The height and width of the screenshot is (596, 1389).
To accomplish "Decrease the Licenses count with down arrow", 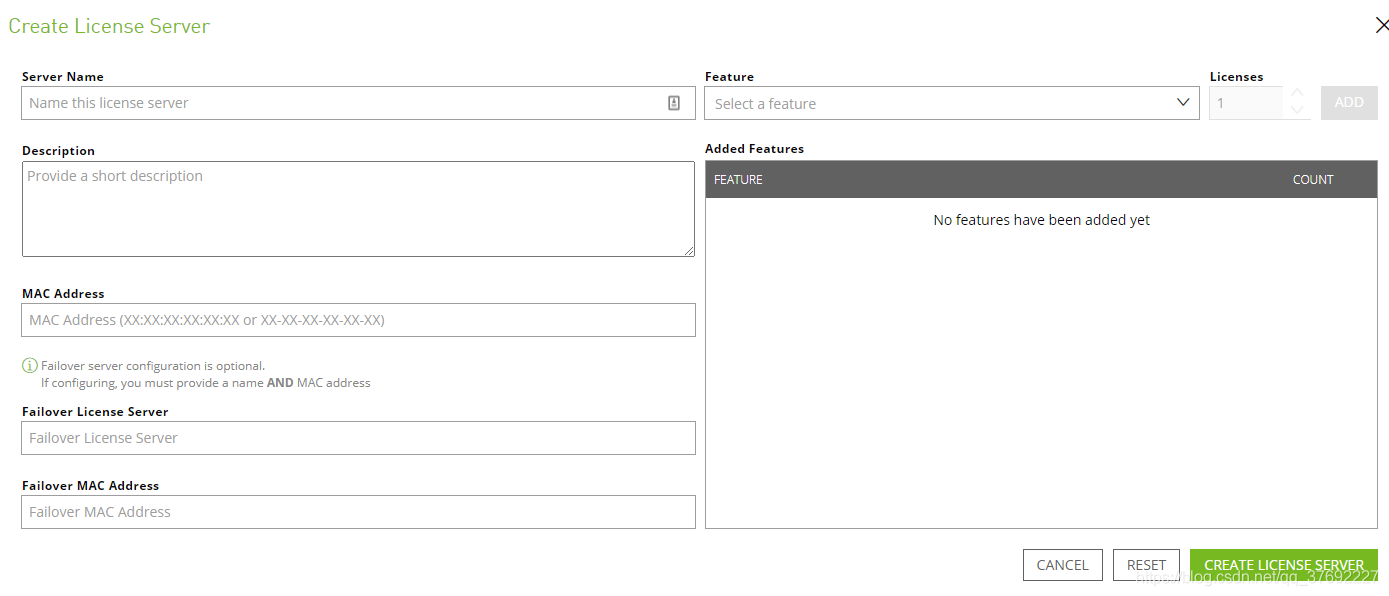I will point(1297,111).
